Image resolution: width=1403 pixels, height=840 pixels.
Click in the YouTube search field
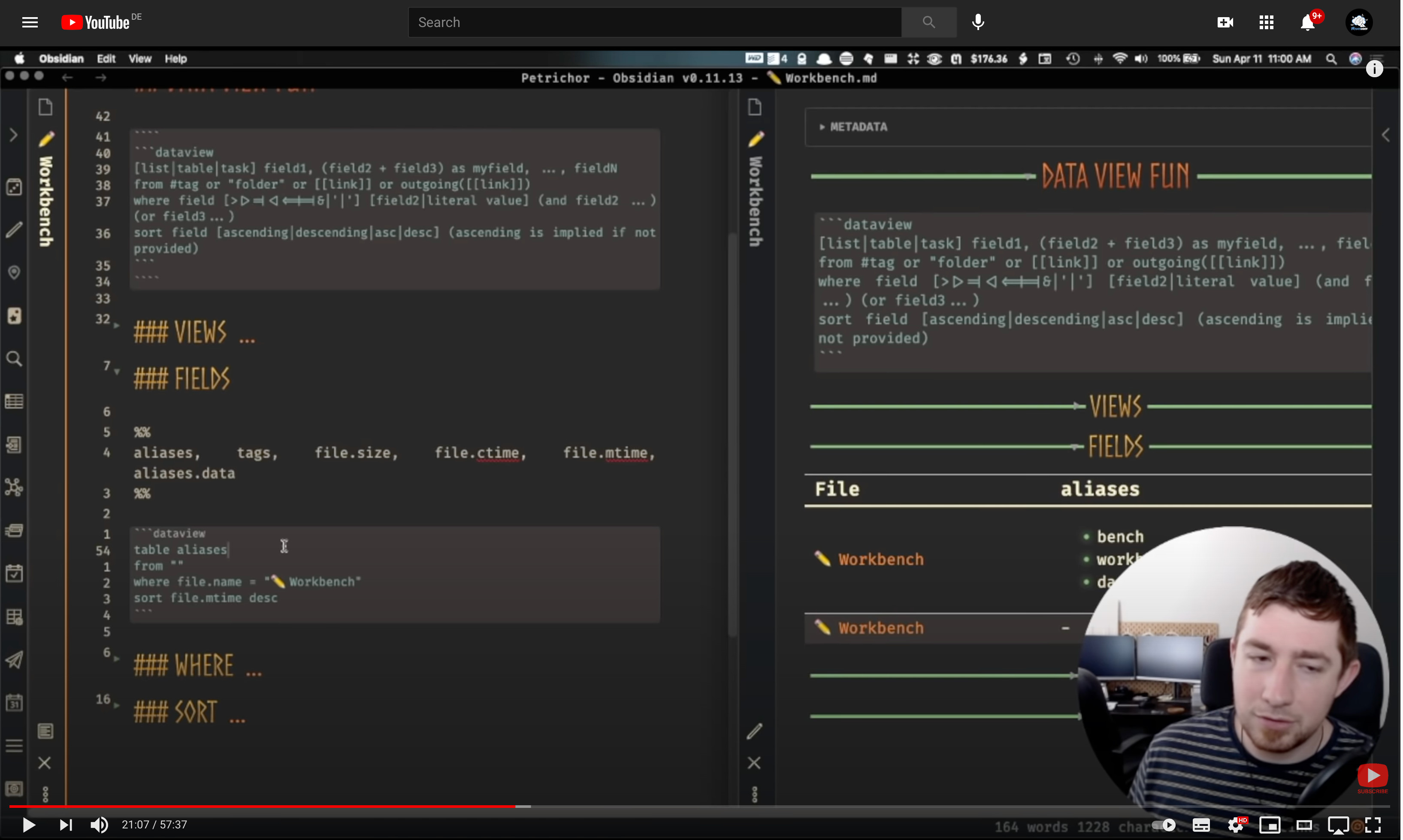(655, 22)
